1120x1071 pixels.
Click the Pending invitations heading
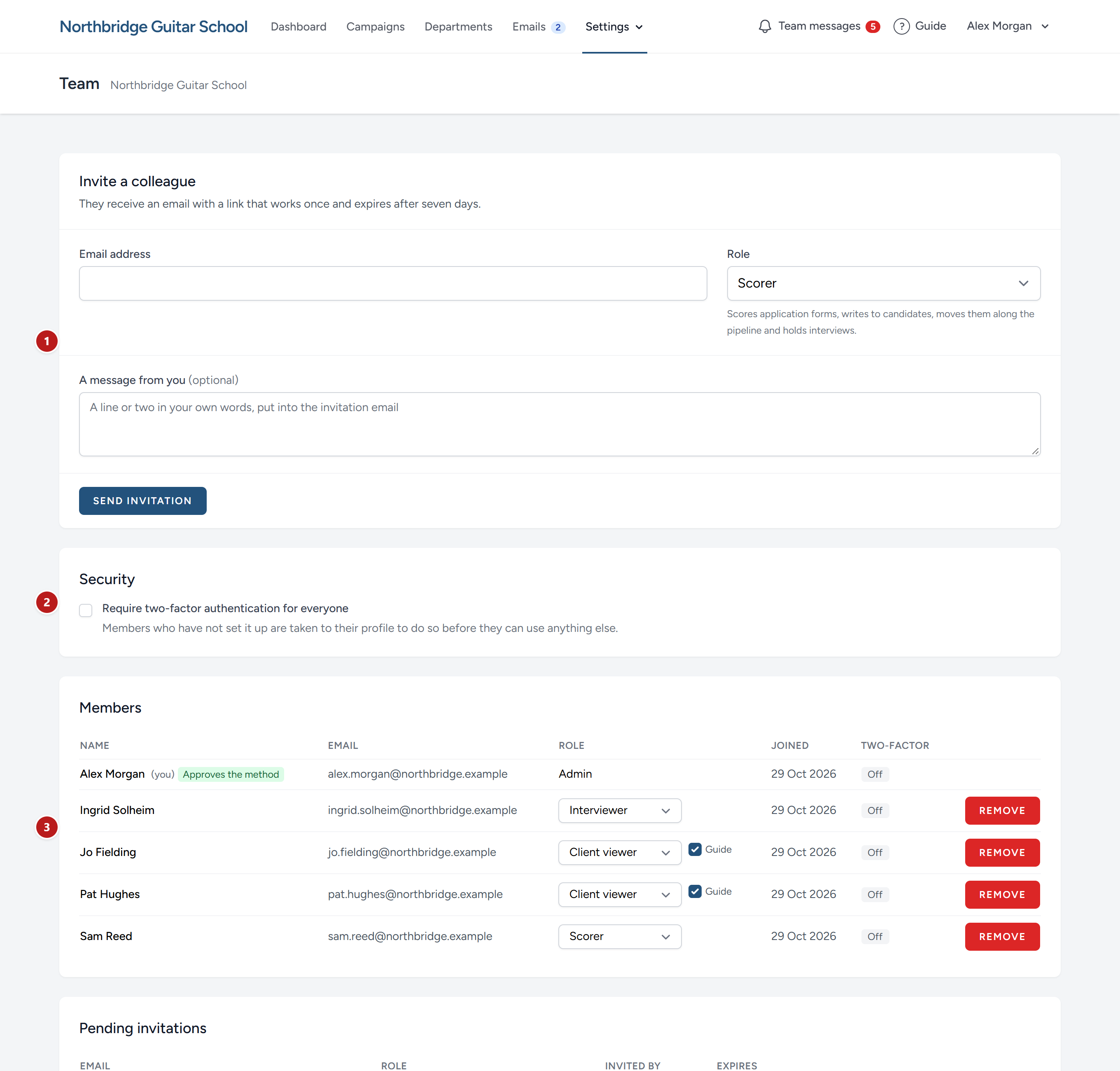pos(142,1028)
